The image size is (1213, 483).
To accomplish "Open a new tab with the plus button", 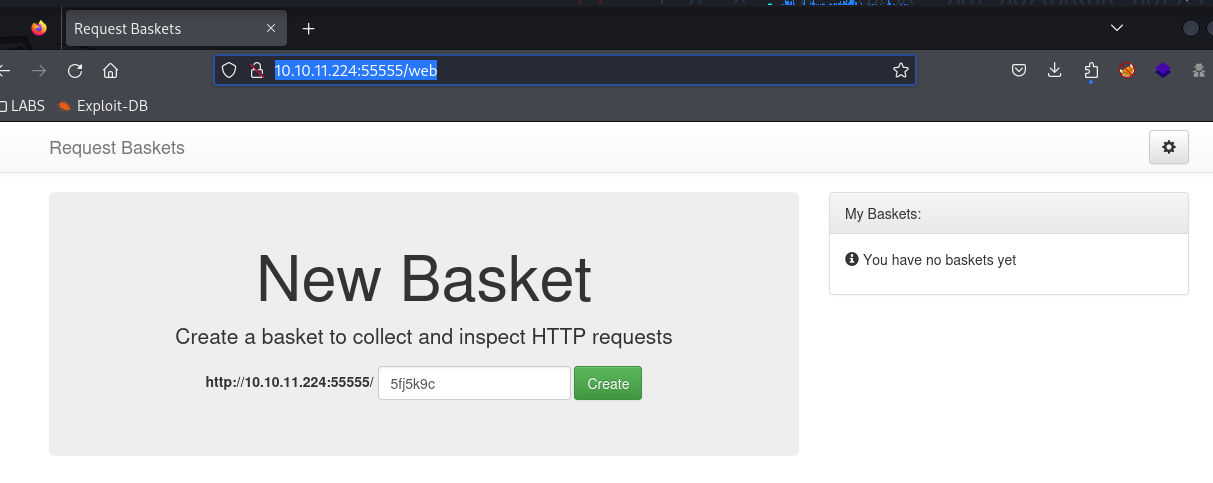I will point(309,28).
